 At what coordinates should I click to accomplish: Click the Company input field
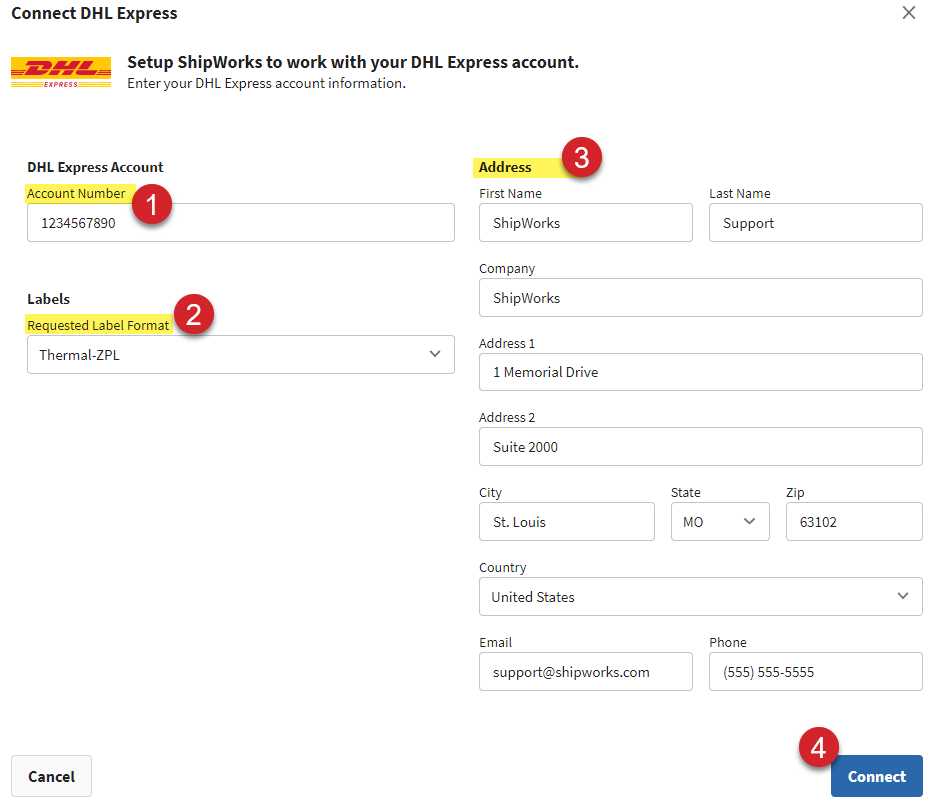[700, 298]
